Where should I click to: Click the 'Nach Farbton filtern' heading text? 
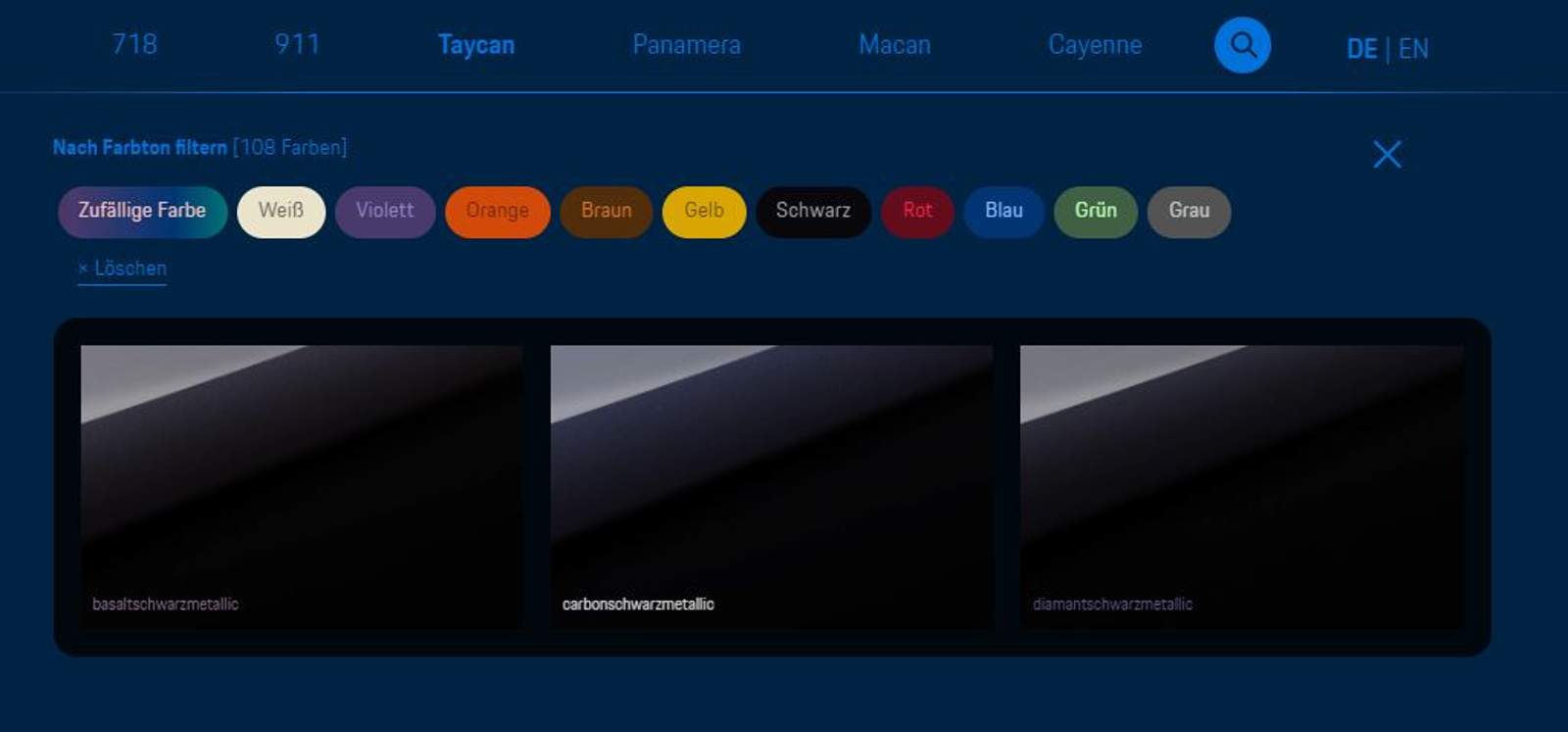140,147
